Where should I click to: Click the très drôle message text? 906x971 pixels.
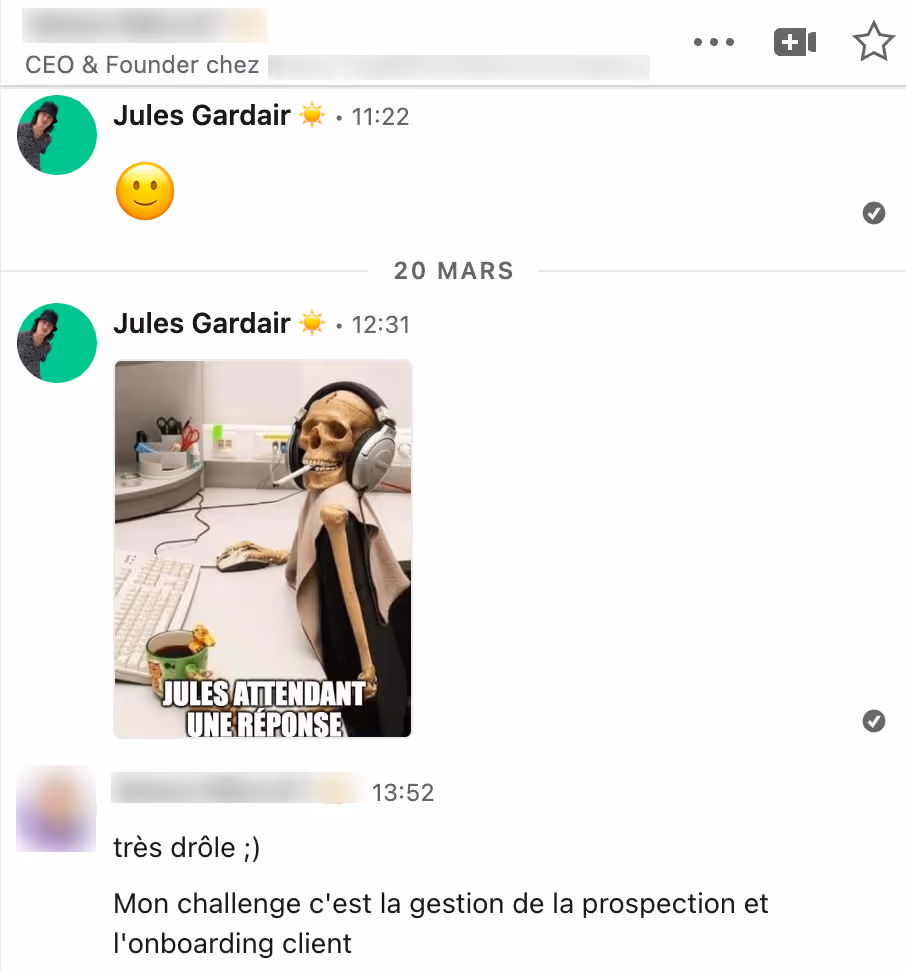(186, 847)
